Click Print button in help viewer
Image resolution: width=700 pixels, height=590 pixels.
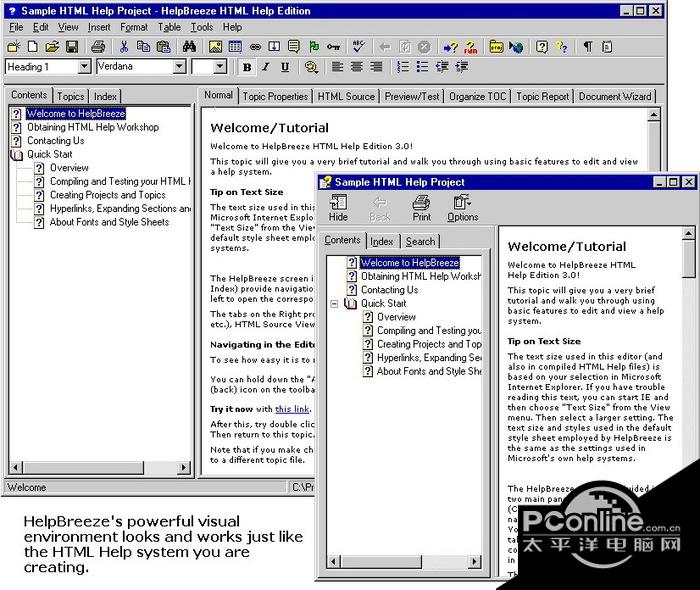[421, 208]
